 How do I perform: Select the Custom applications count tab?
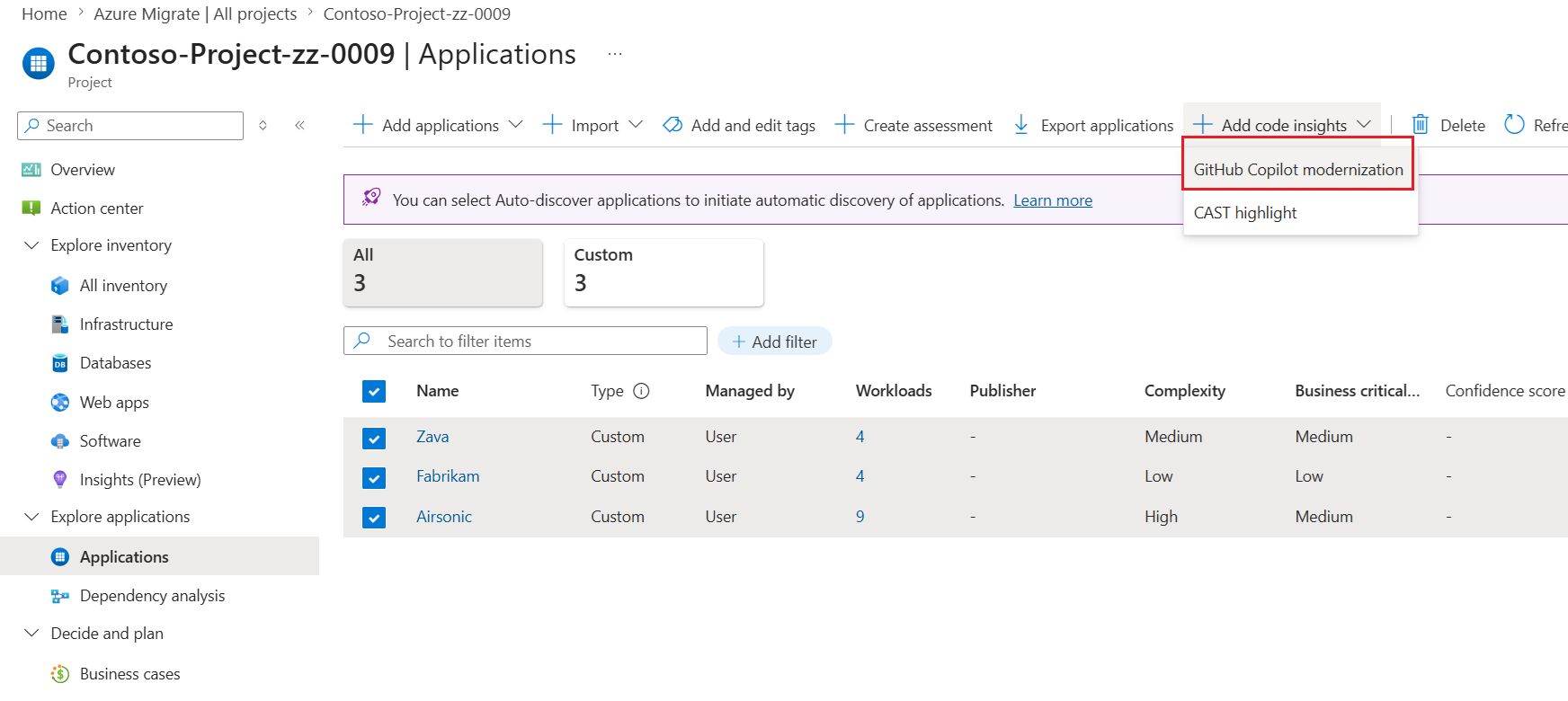[x=664, y=272]
